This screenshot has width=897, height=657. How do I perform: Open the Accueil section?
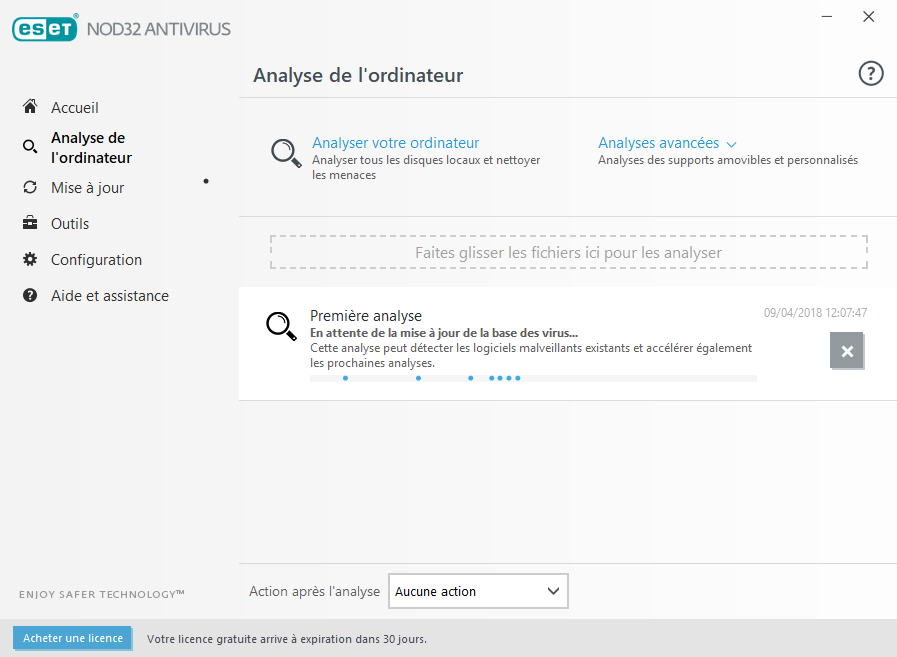pyautogui.click(x=75, y=107)
